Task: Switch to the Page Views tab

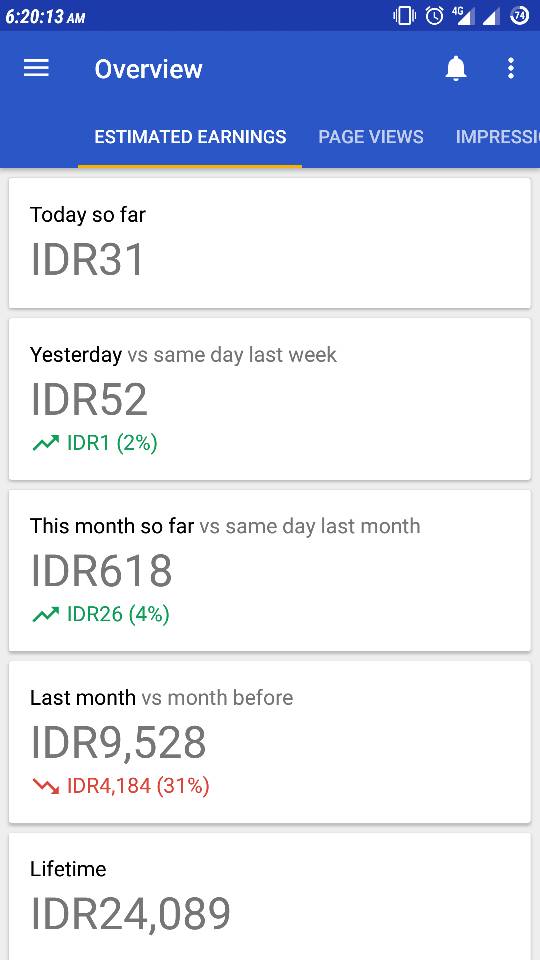Action: pyautogui.click(x=370, y=137)
